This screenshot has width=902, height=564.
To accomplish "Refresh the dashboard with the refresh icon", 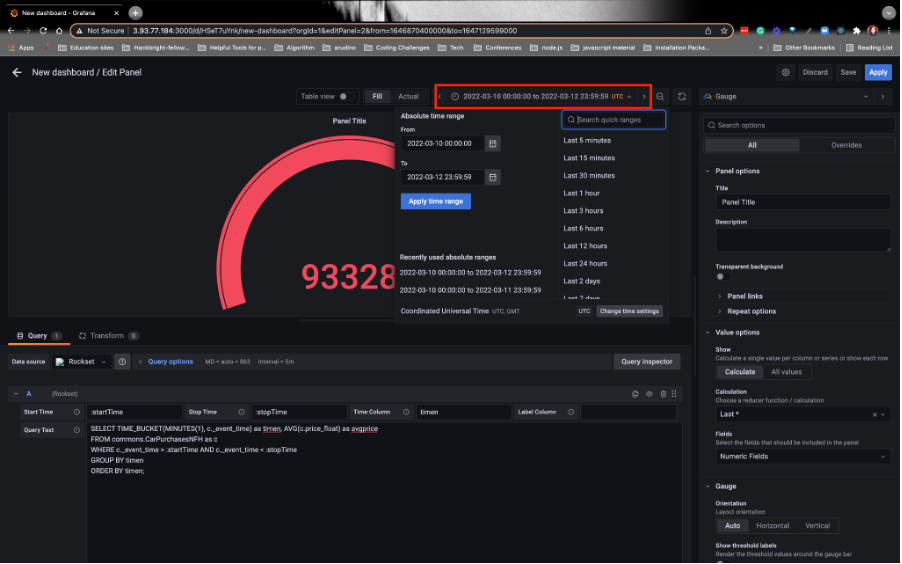I will (682, 97).
